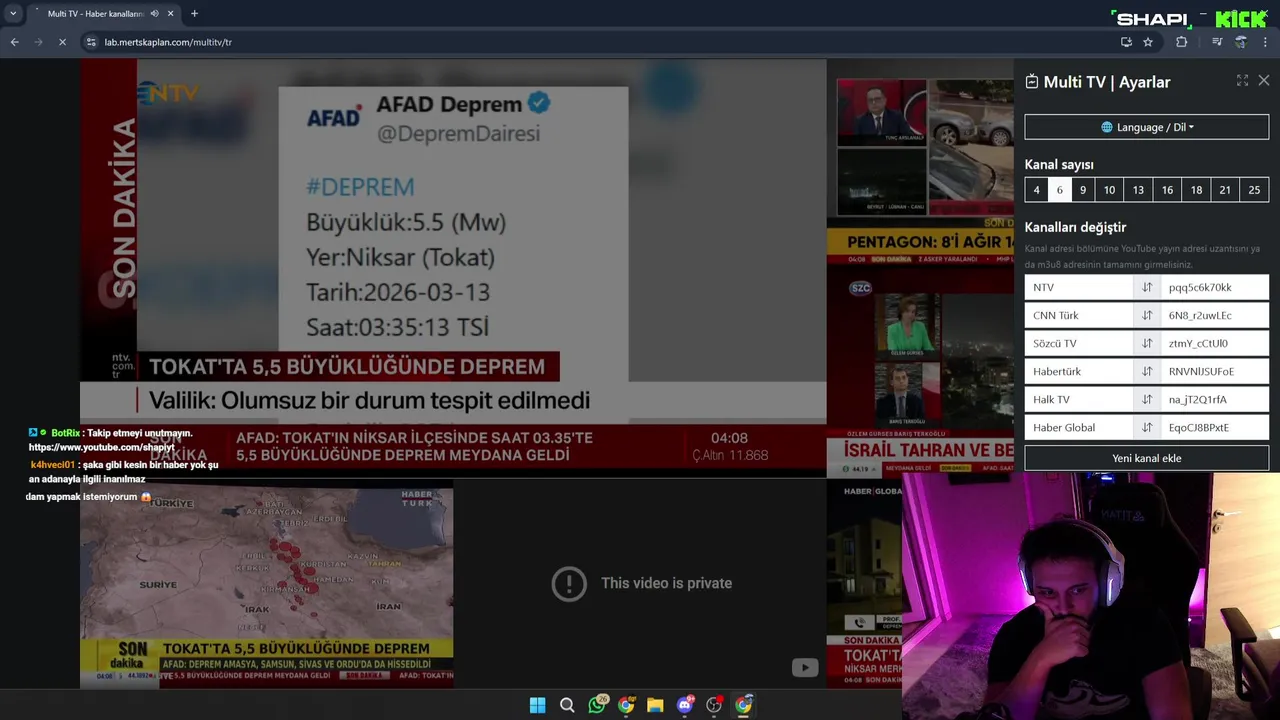1280x720 pixels.
Task: Open Windows taskbar search
Action: click(567, 705)
